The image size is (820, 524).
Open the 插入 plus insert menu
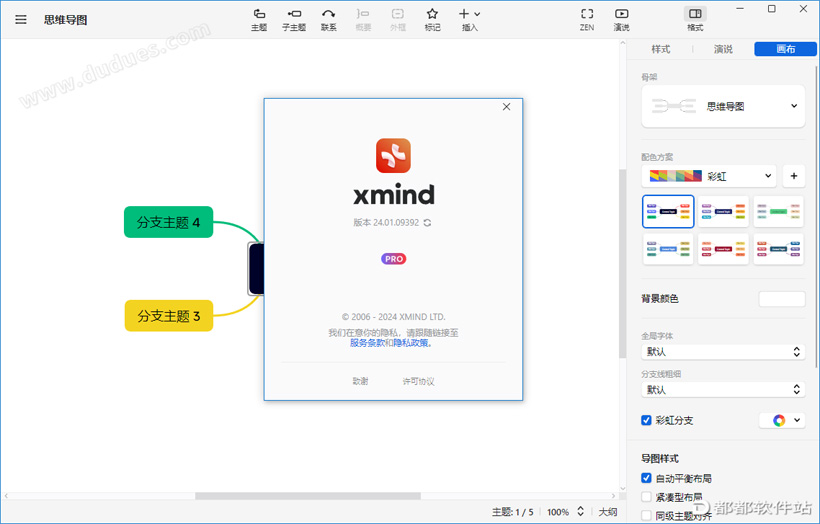[470, 20]
